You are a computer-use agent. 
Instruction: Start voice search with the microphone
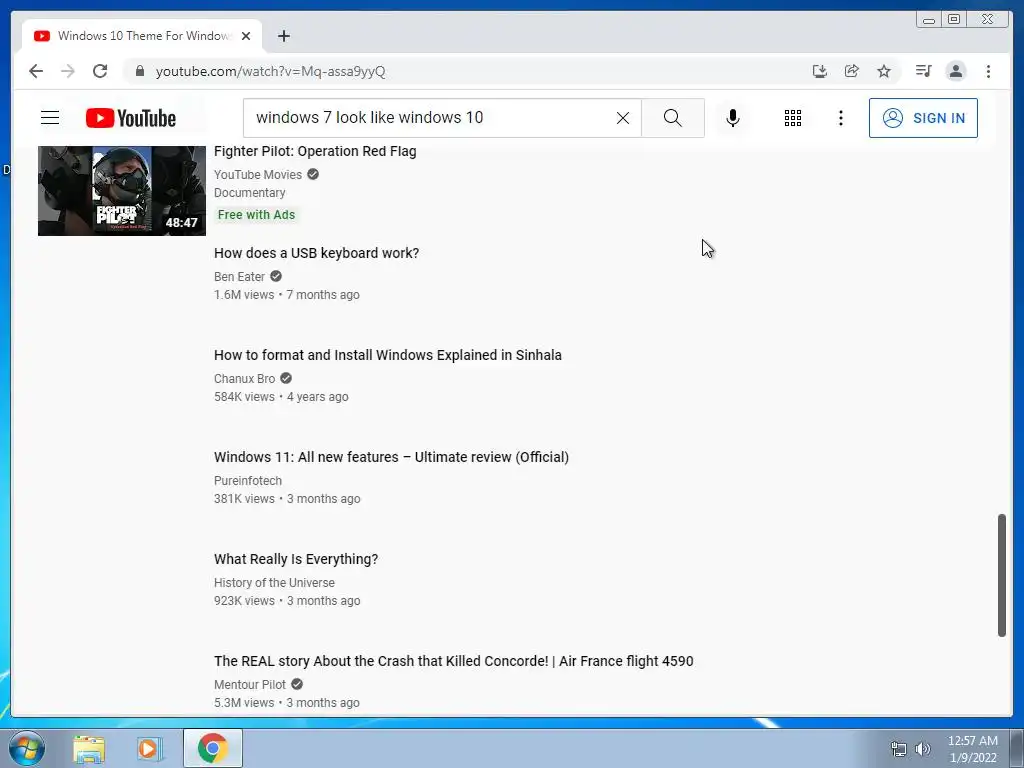(733, 118)
